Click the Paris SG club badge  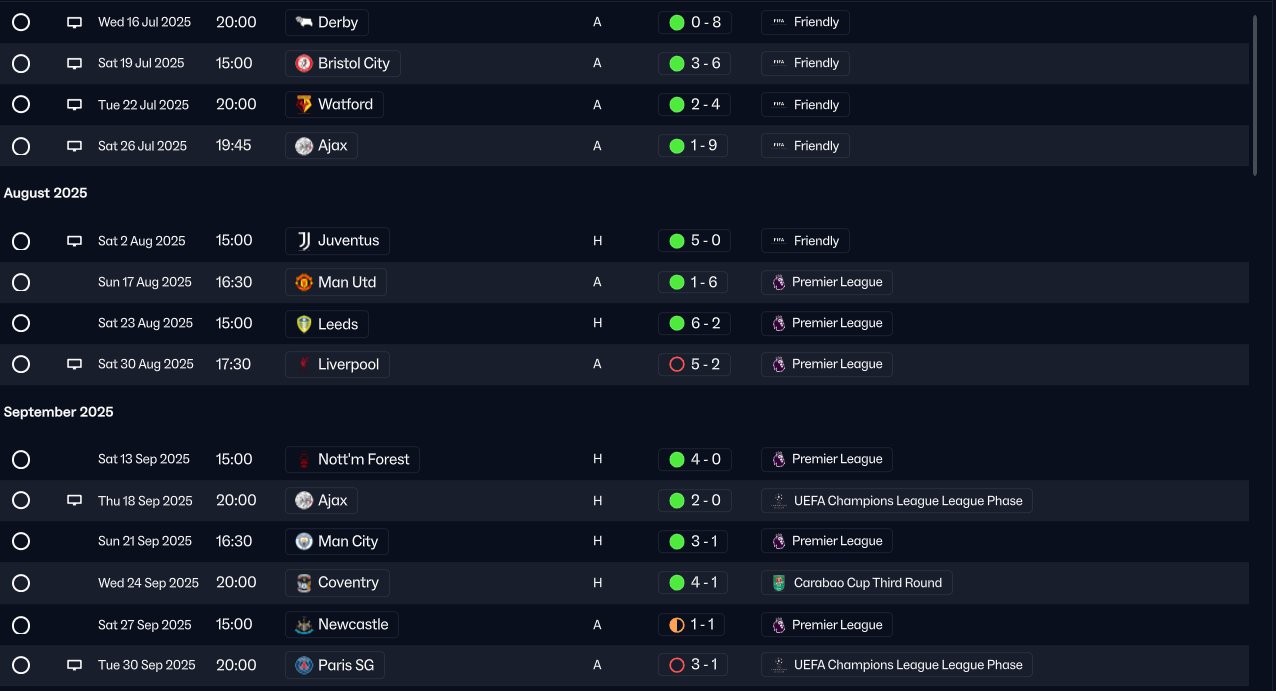(304, 665)
